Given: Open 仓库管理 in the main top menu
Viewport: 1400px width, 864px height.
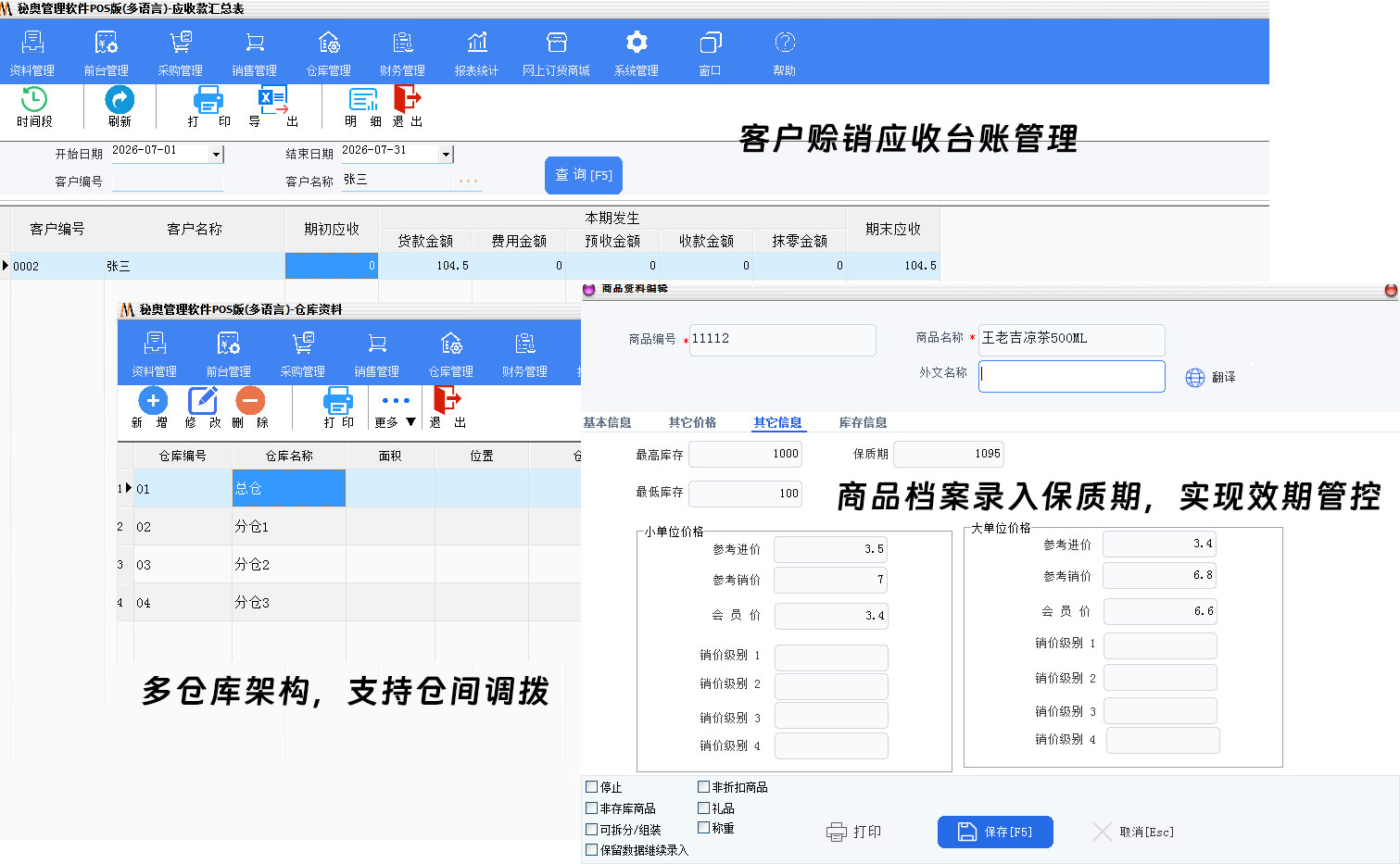Looking at the screenshot, I should click(x=329, y=53).
